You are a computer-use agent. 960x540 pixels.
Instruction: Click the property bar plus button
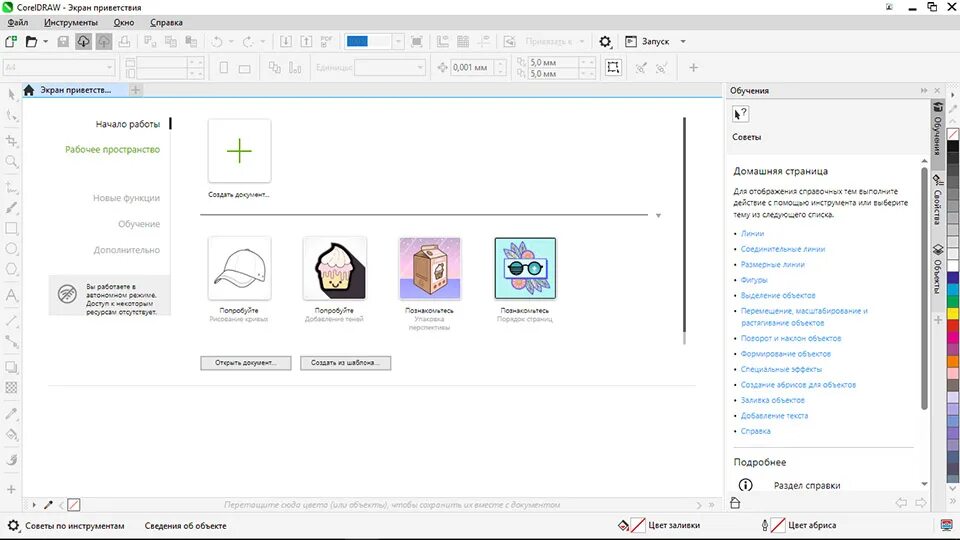coord(694,67)
